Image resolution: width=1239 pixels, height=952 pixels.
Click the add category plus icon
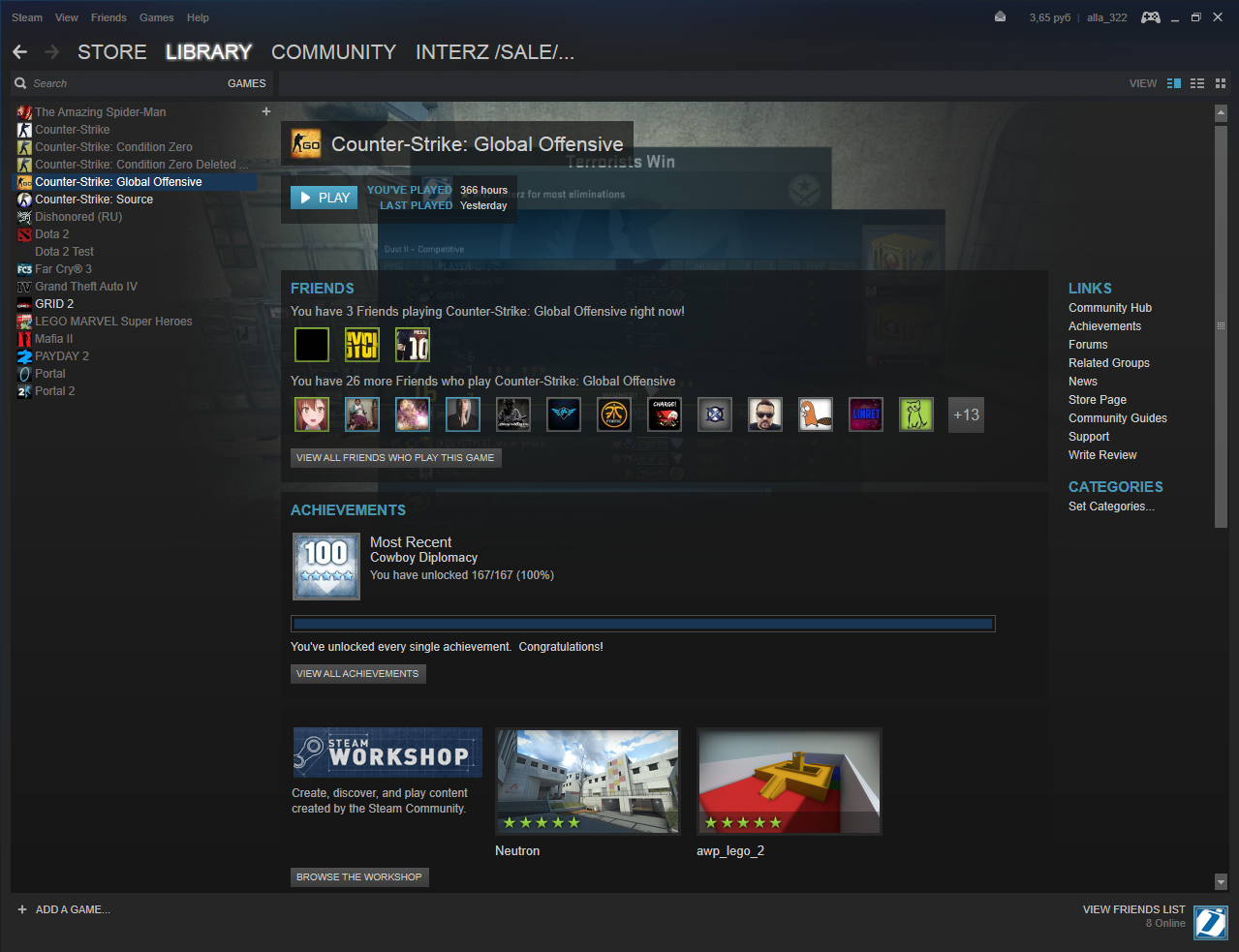266,111
